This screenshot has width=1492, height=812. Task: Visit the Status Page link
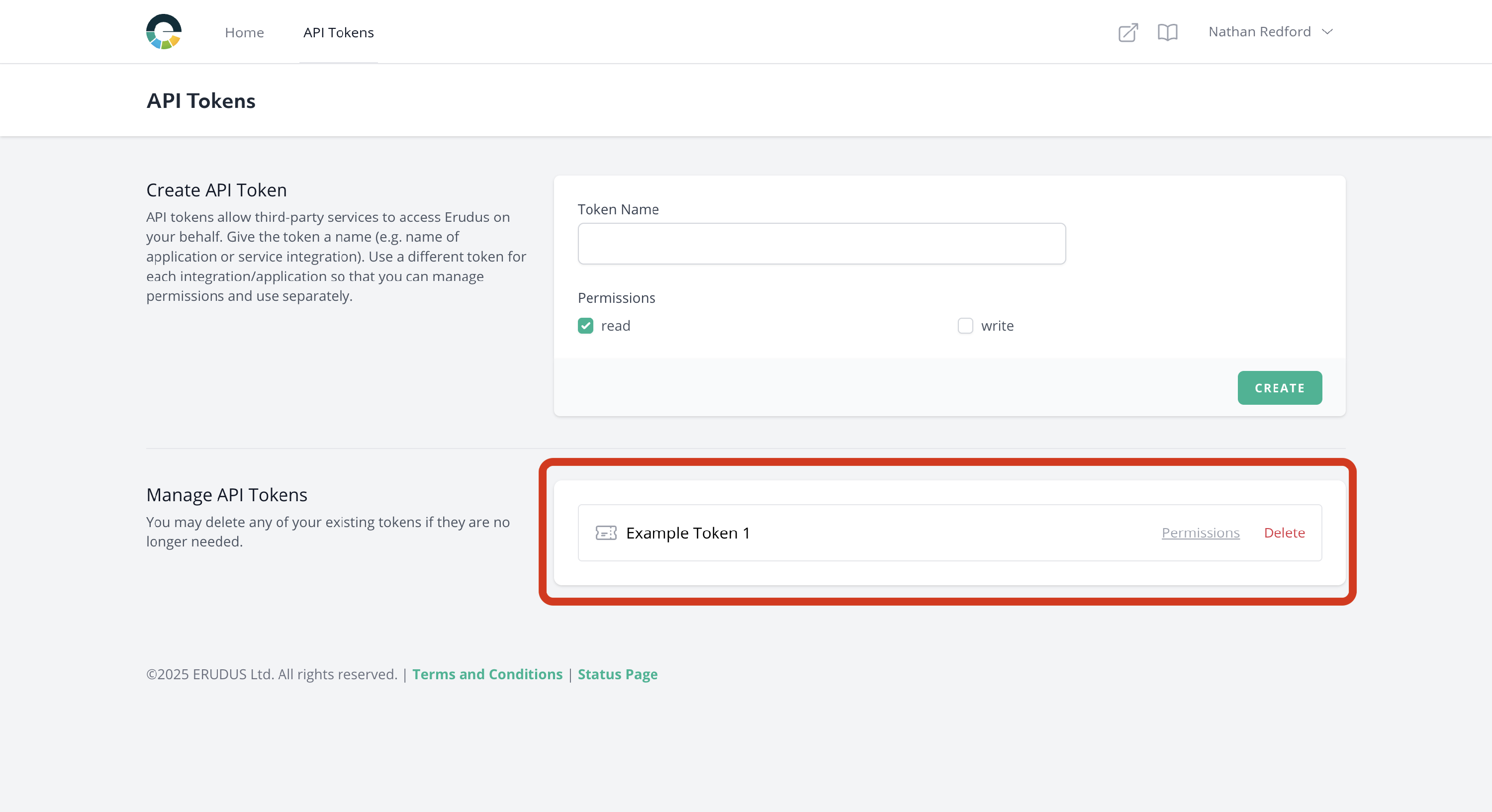(617, 674)
